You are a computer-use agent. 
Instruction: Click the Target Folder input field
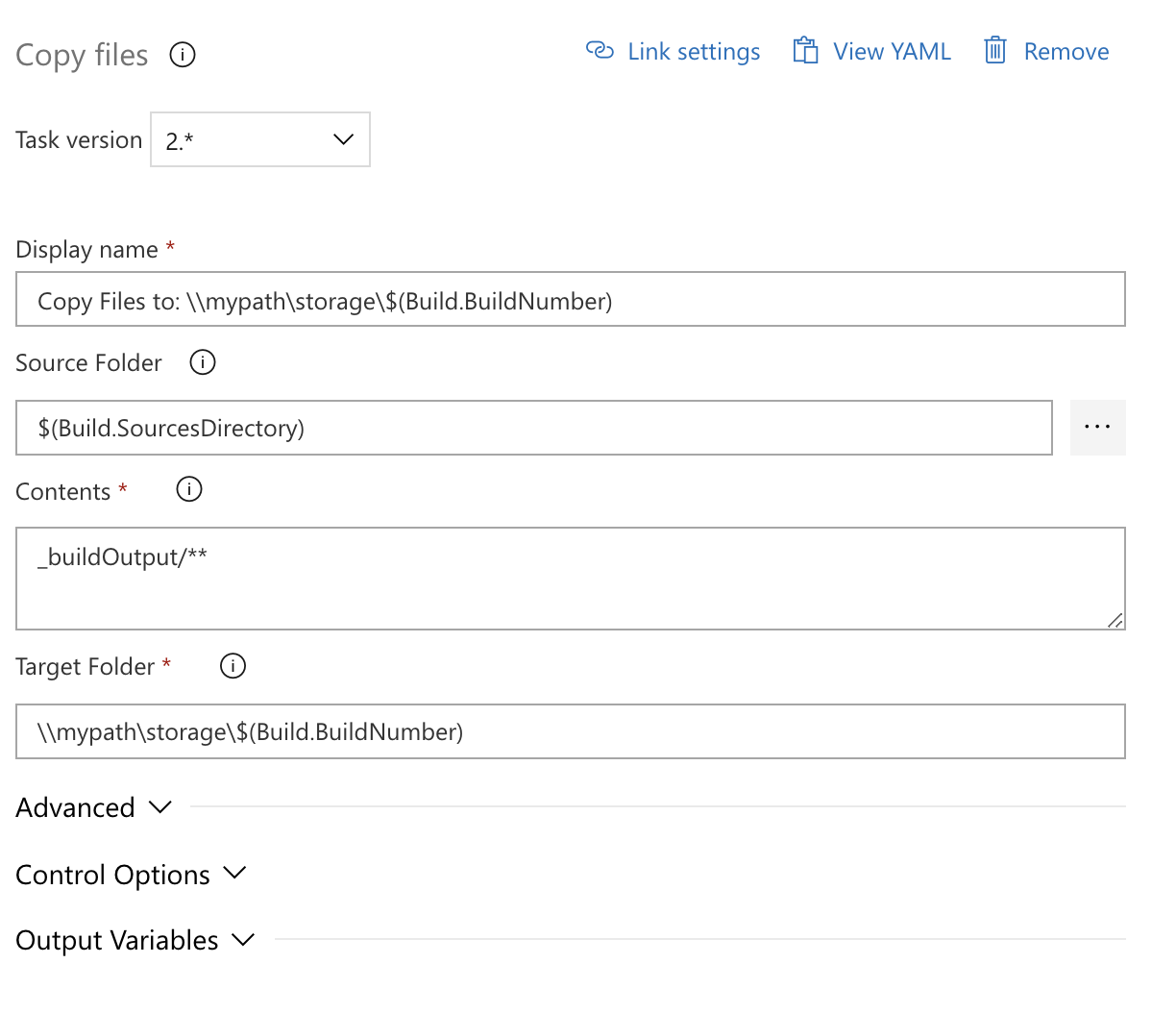coord(570,731)
